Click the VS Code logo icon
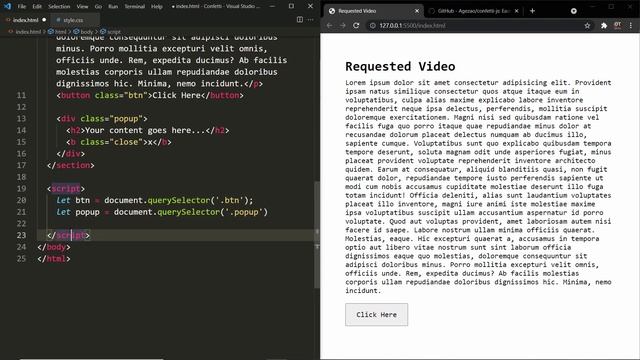640x360 pixels. [x=7, y=7]
